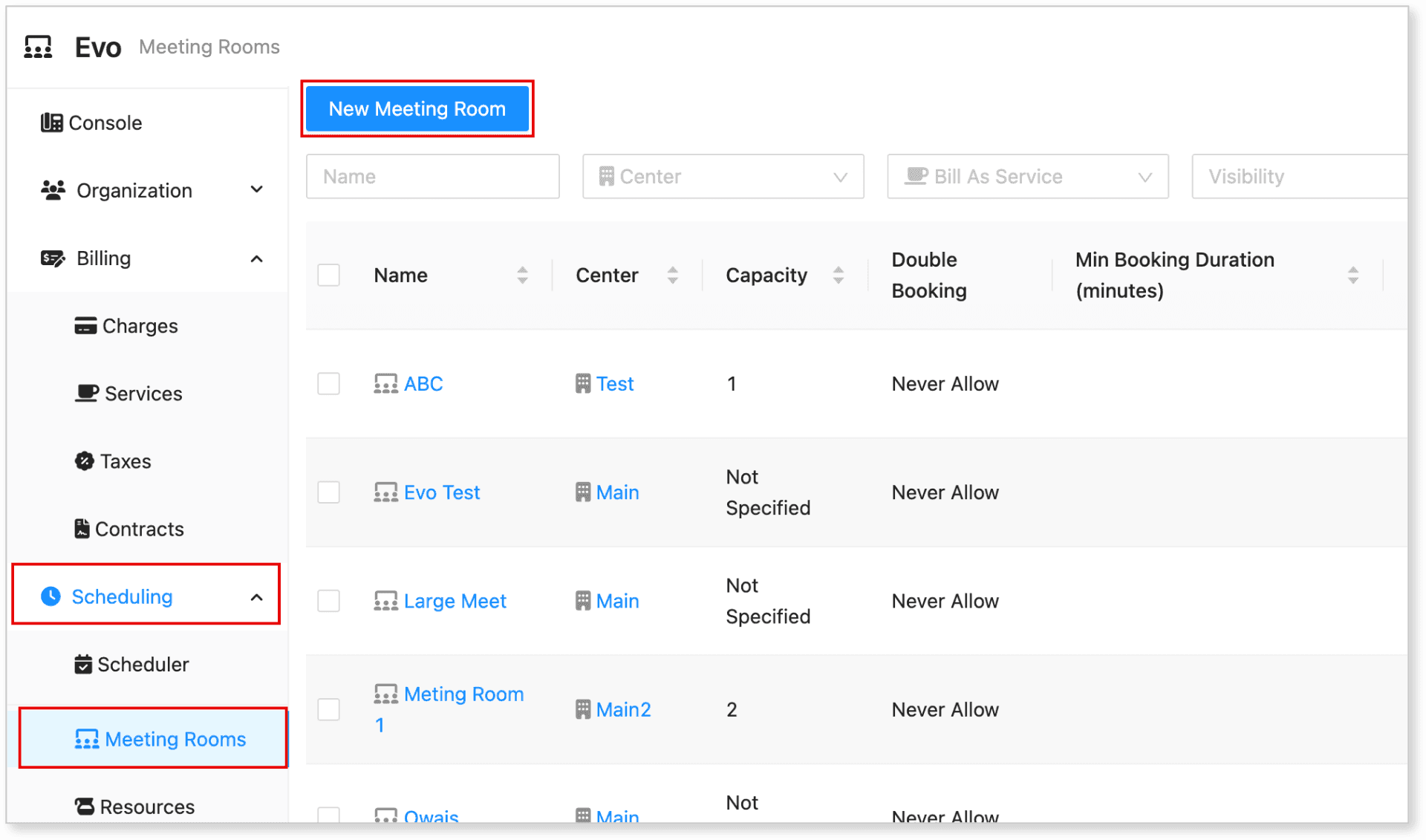Sort by Min Booking Duration arrows
This screenshot has height=840, width=1426.
1353,276
